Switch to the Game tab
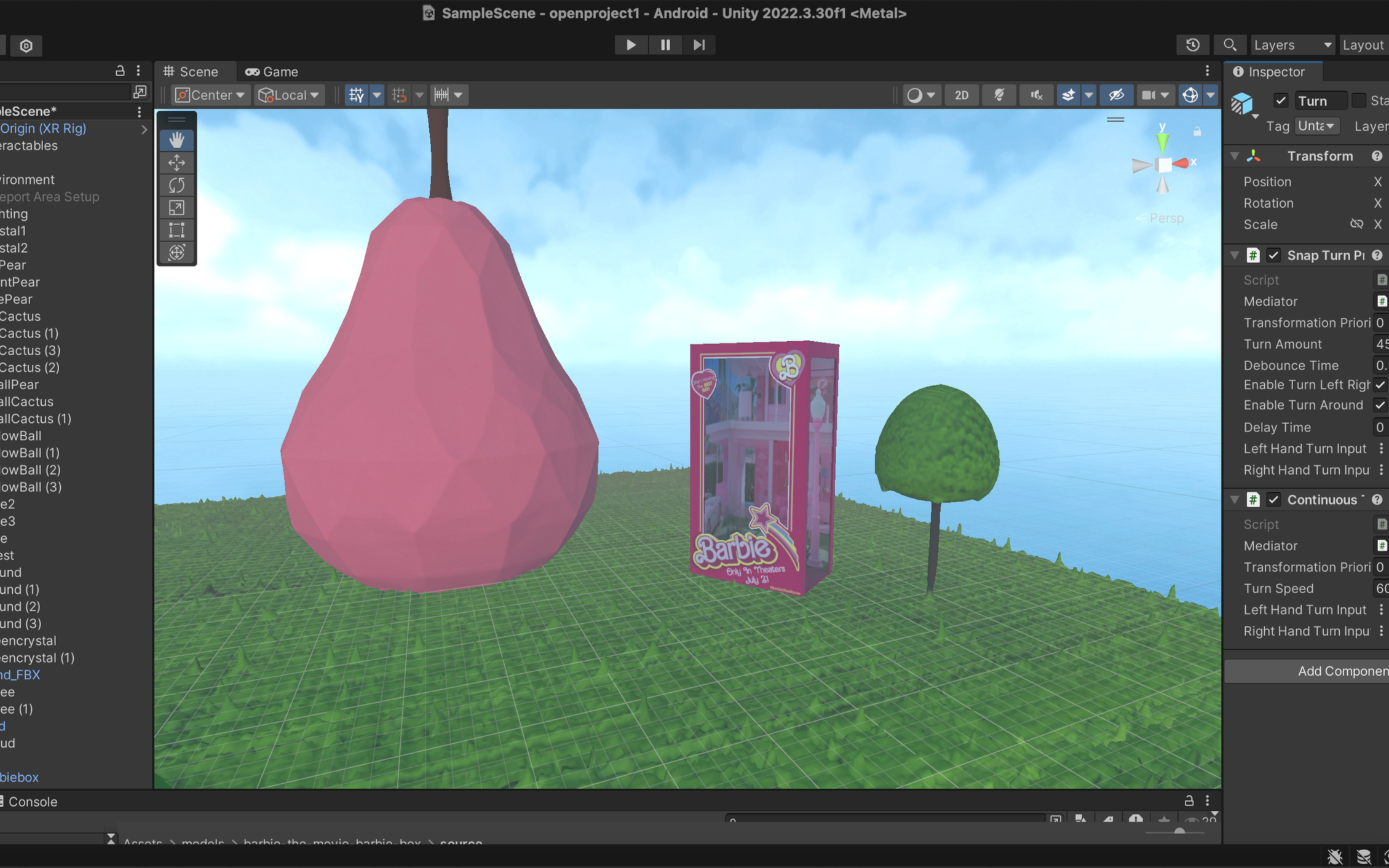The image size is (1389, 868). click(x=272, y=71)
